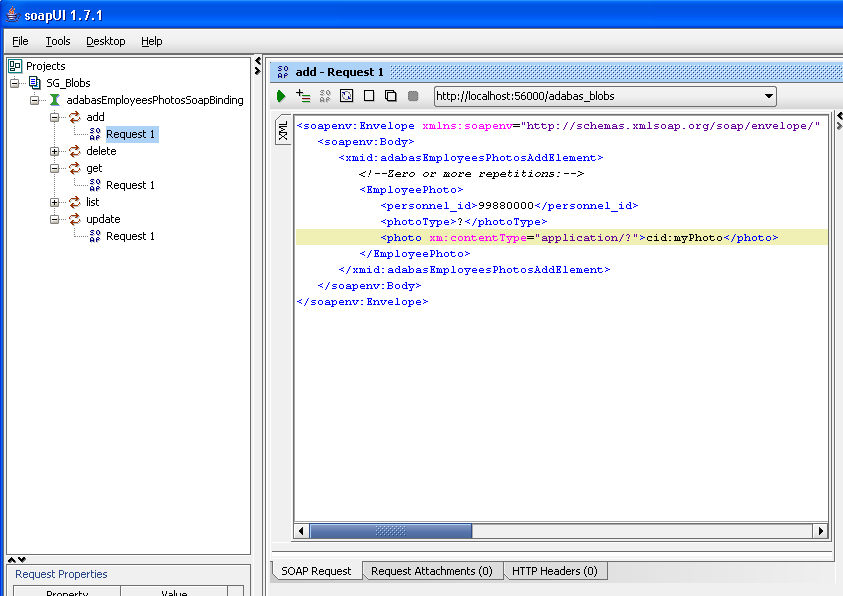Collapse the adabasEmployeesPhotosSoapBinding node
Image resolution: width=843 pixels, height=596 pixels.
(35, 100)
